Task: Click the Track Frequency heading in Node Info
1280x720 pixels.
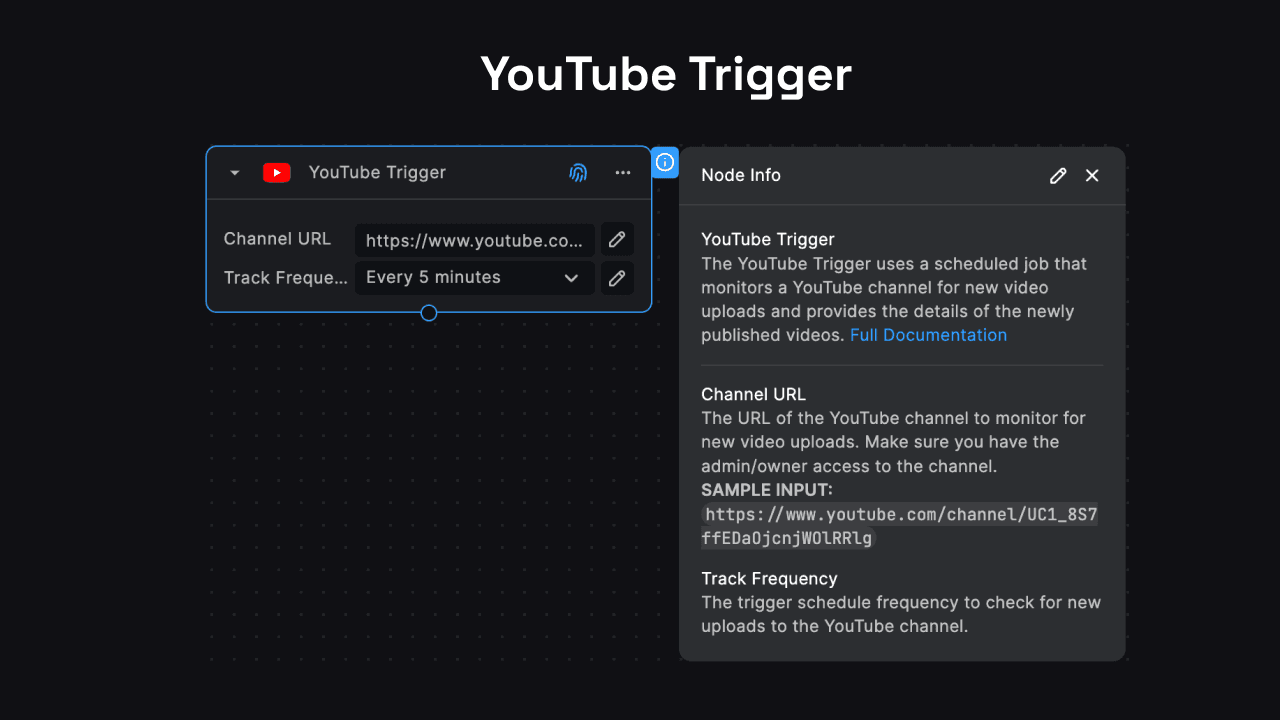Action: (x=769, y=578)
